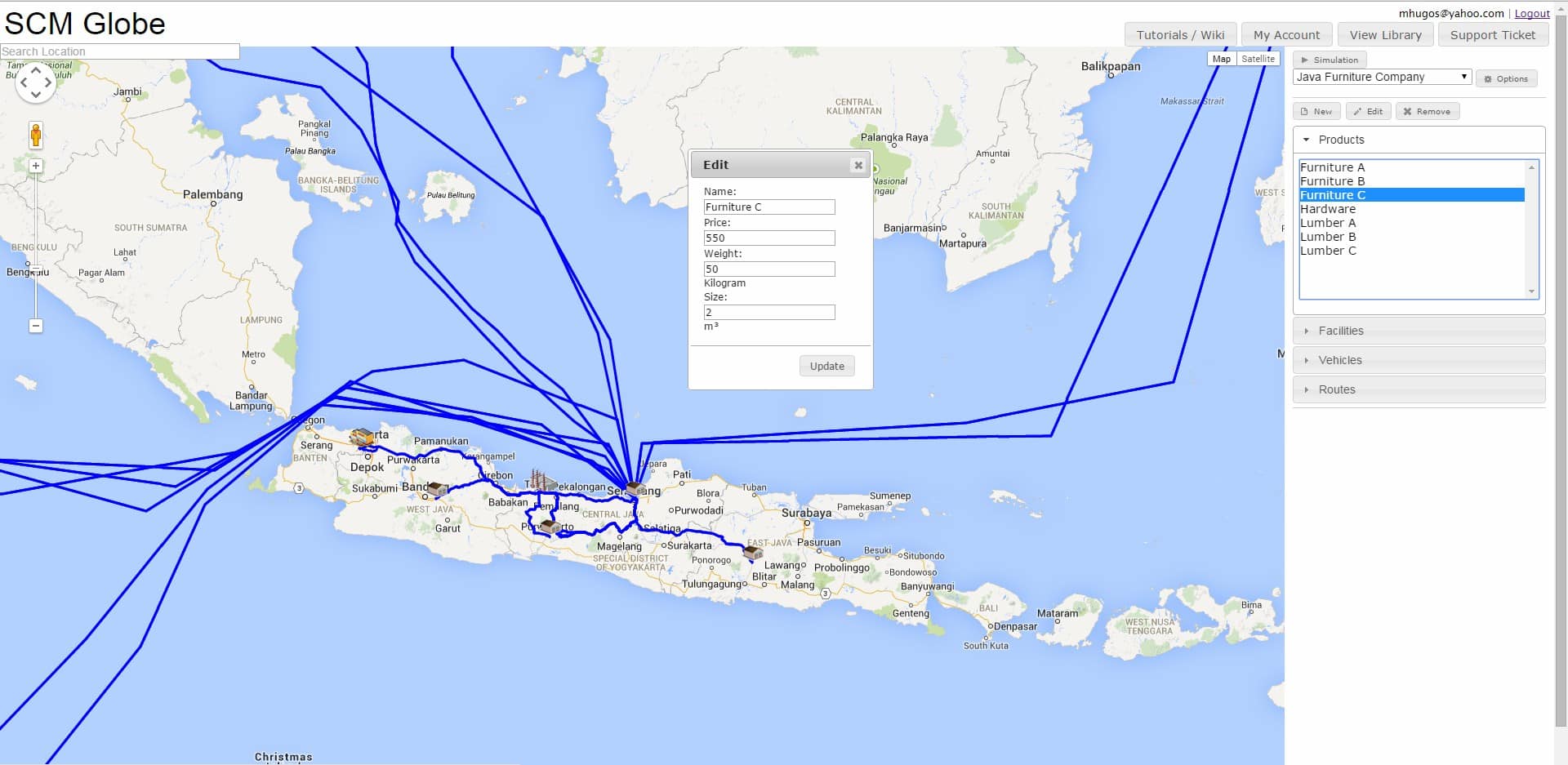Screen dimensions: 1568x765
Task: Click Edit for selected product
Action: (x=1368, y=112)
